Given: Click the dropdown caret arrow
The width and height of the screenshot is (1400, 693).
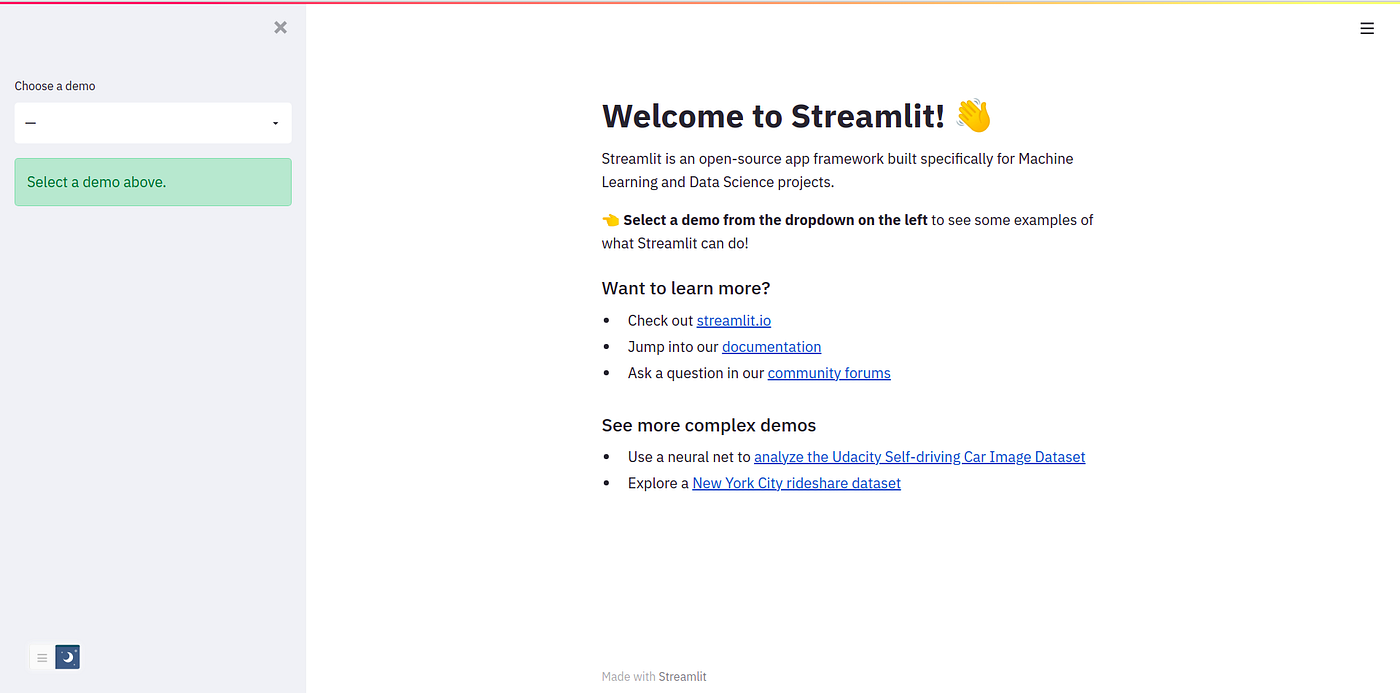Looking at the screenshot, I should 275,122.
